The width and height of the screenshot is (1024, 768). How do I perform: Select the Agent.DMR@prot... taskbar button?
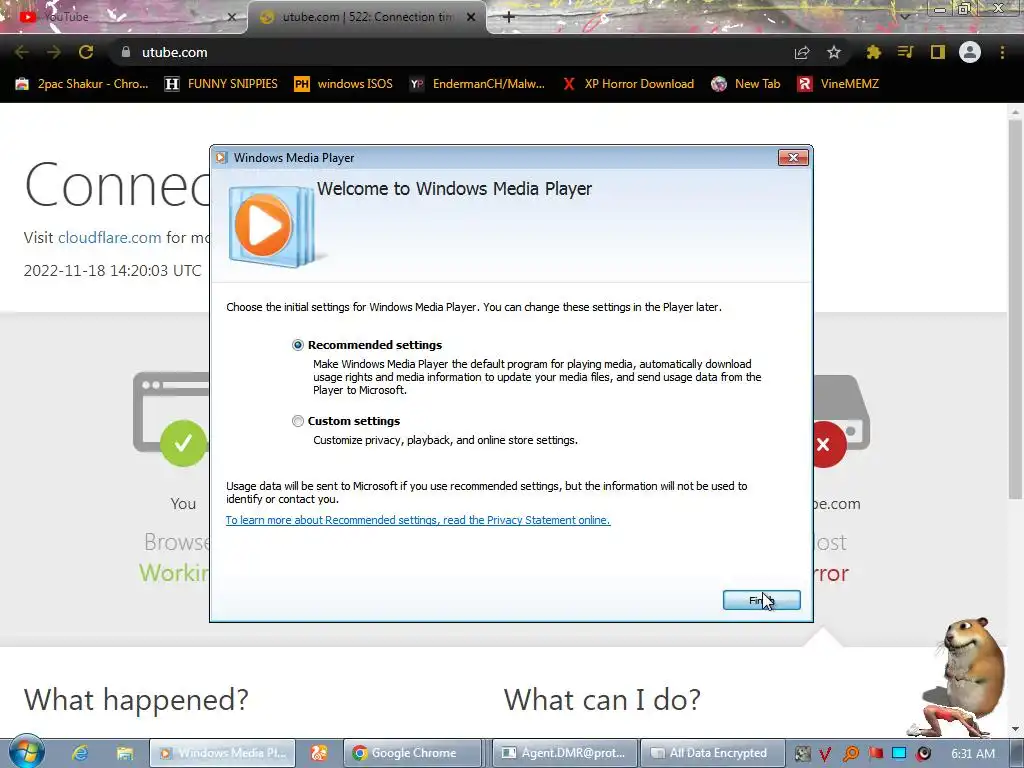point(564,753)
